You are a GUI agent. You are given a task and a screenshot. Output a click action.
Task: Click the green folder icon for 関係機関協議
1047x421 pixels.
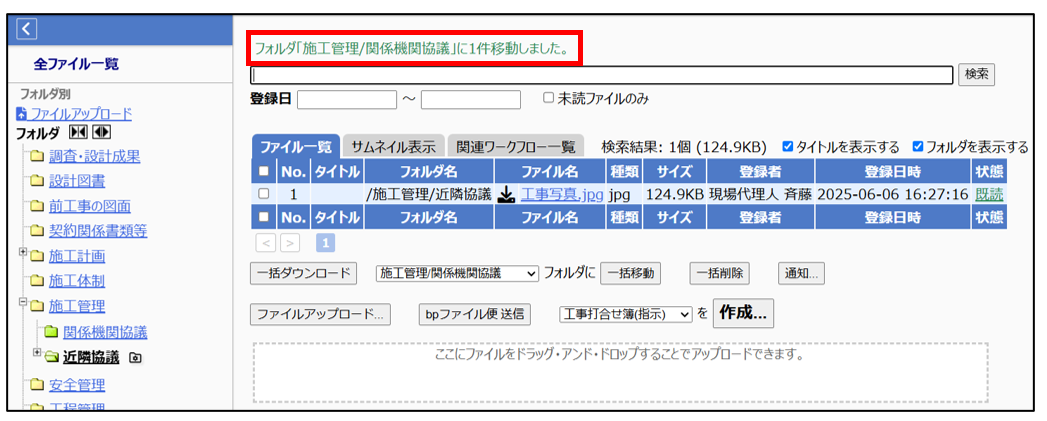[50, 332]
